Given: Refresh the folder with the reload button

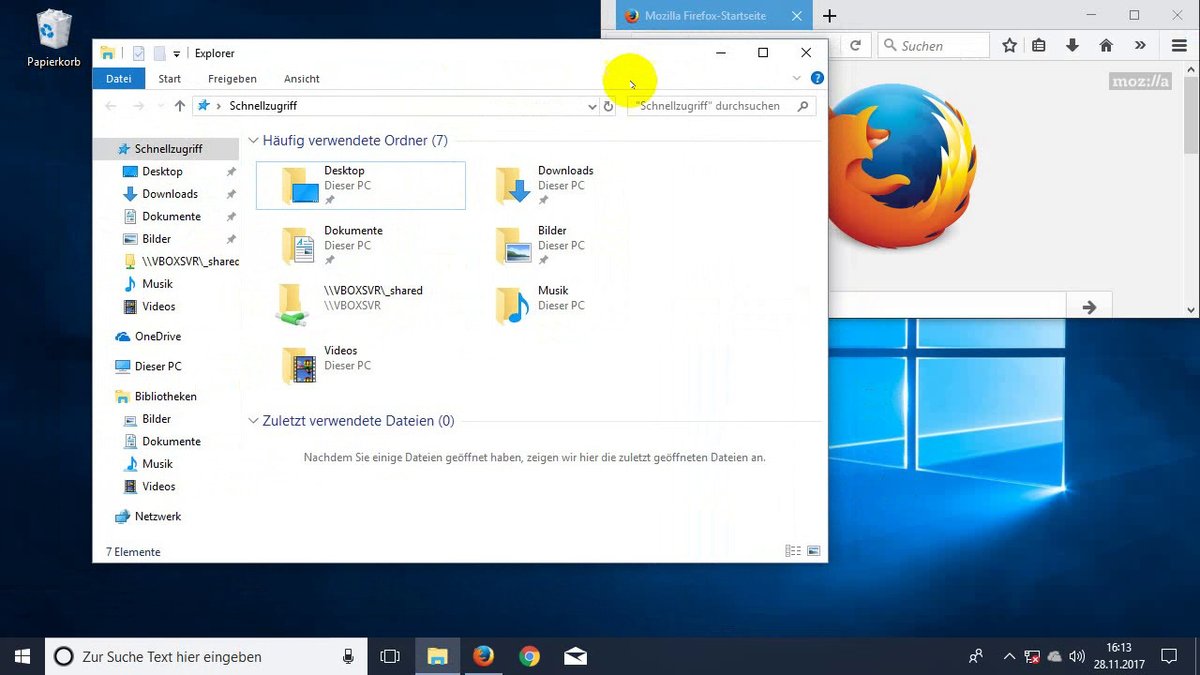Looking at the screenshot, I should coord(609,106).
